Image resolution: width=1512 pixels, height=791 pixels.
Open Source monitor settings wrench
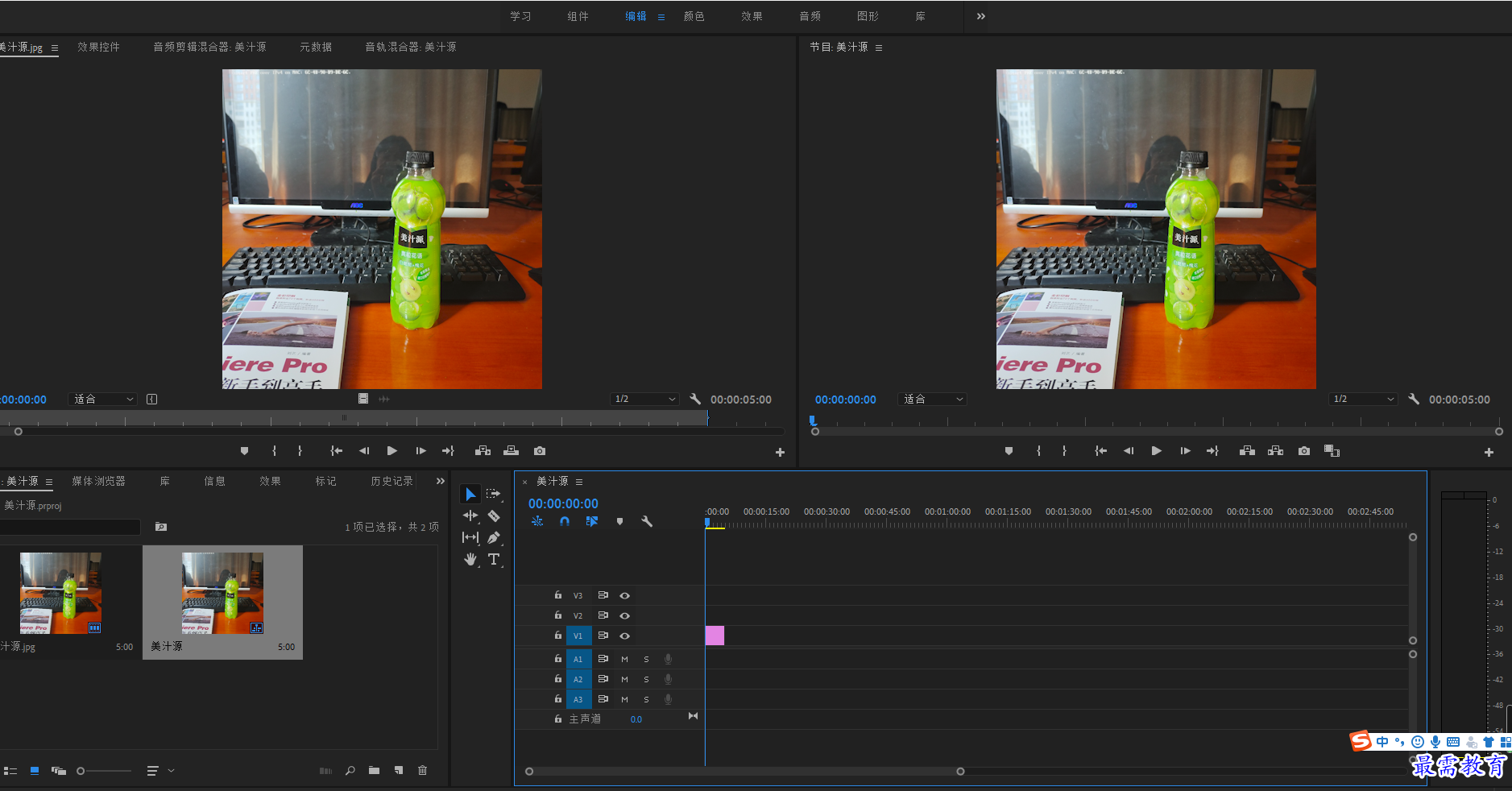click(695, 399)
